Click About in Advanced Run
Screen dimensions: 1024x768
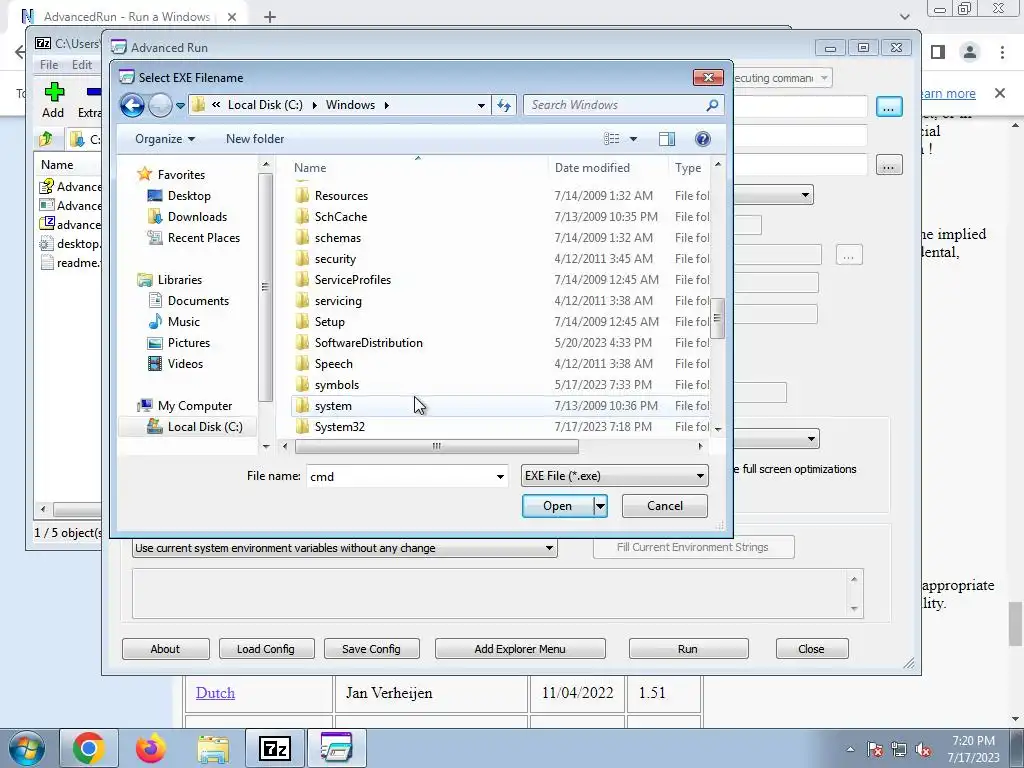(165, 649)
